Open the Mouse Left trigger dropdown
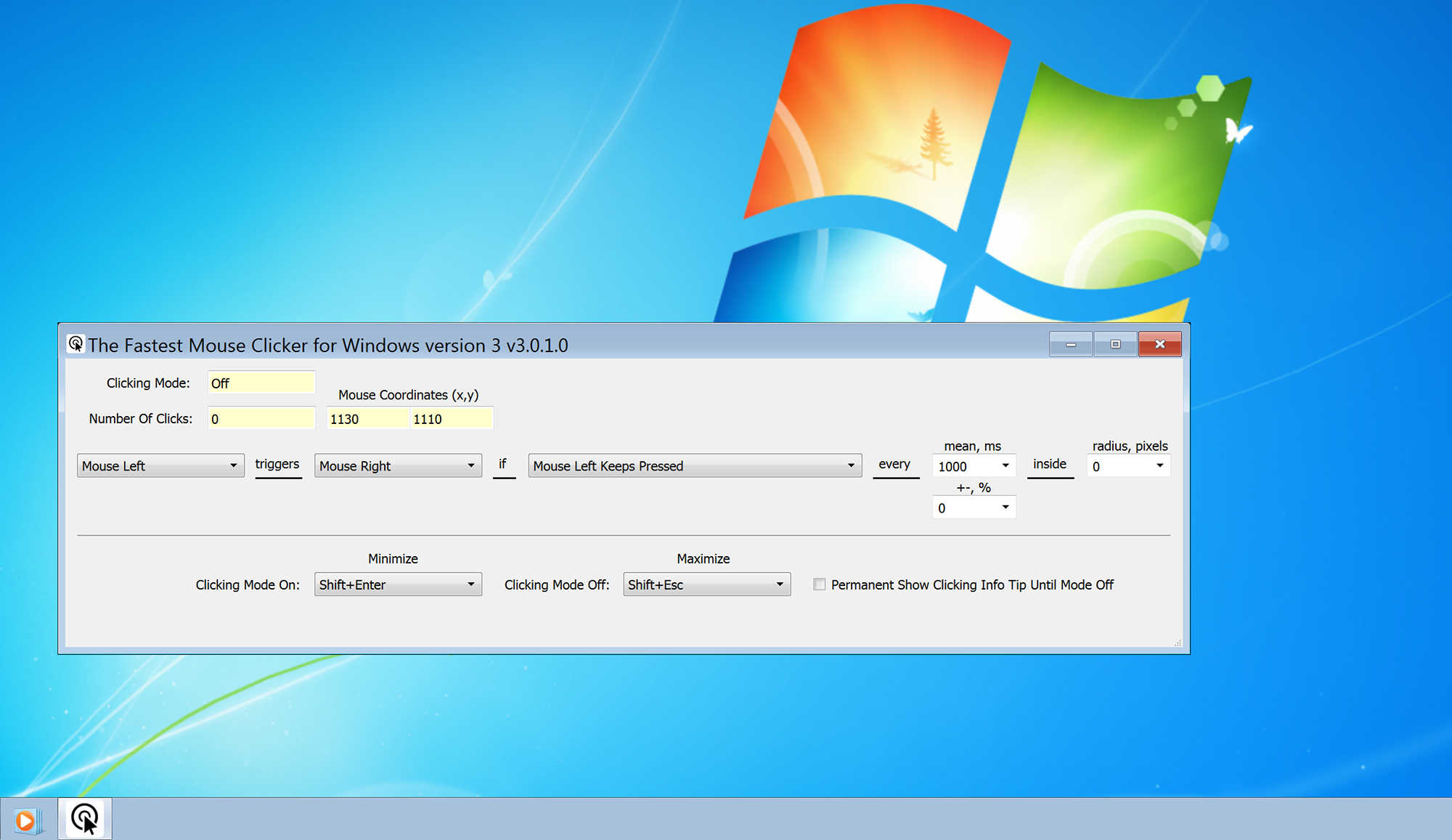This screenshot has width=1452, height=840. click(x=233, y=465)
